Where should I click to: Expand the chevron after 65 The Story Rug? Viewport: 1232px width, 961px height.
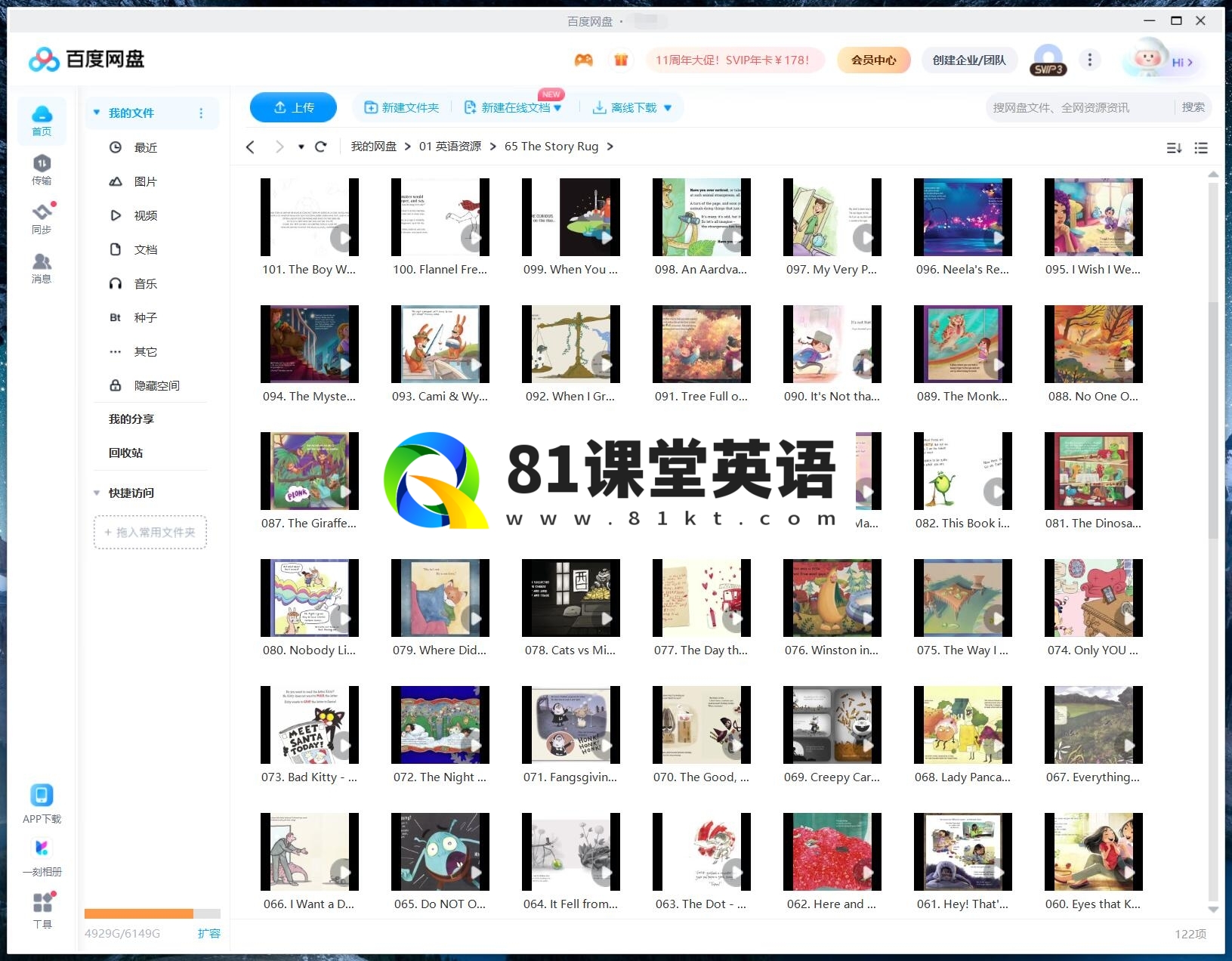610,147
